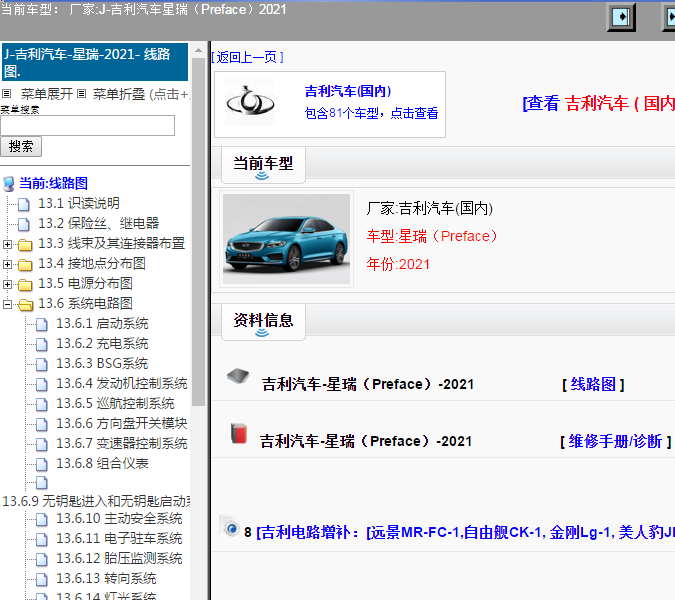Screen dimensions: 675x600
Task: Click the 菜单折叠 collapse-all icon
Action: [x=82, y=93]
